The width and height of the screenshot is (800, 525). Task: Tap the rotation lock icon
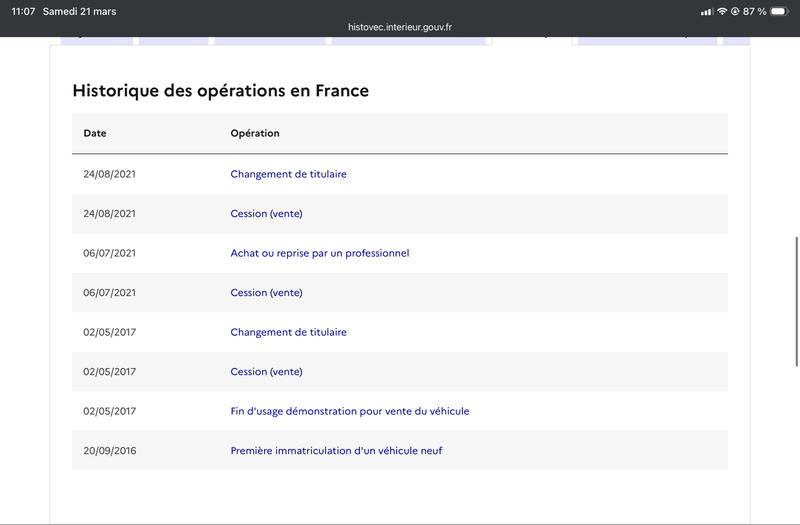tap(735, 11)
